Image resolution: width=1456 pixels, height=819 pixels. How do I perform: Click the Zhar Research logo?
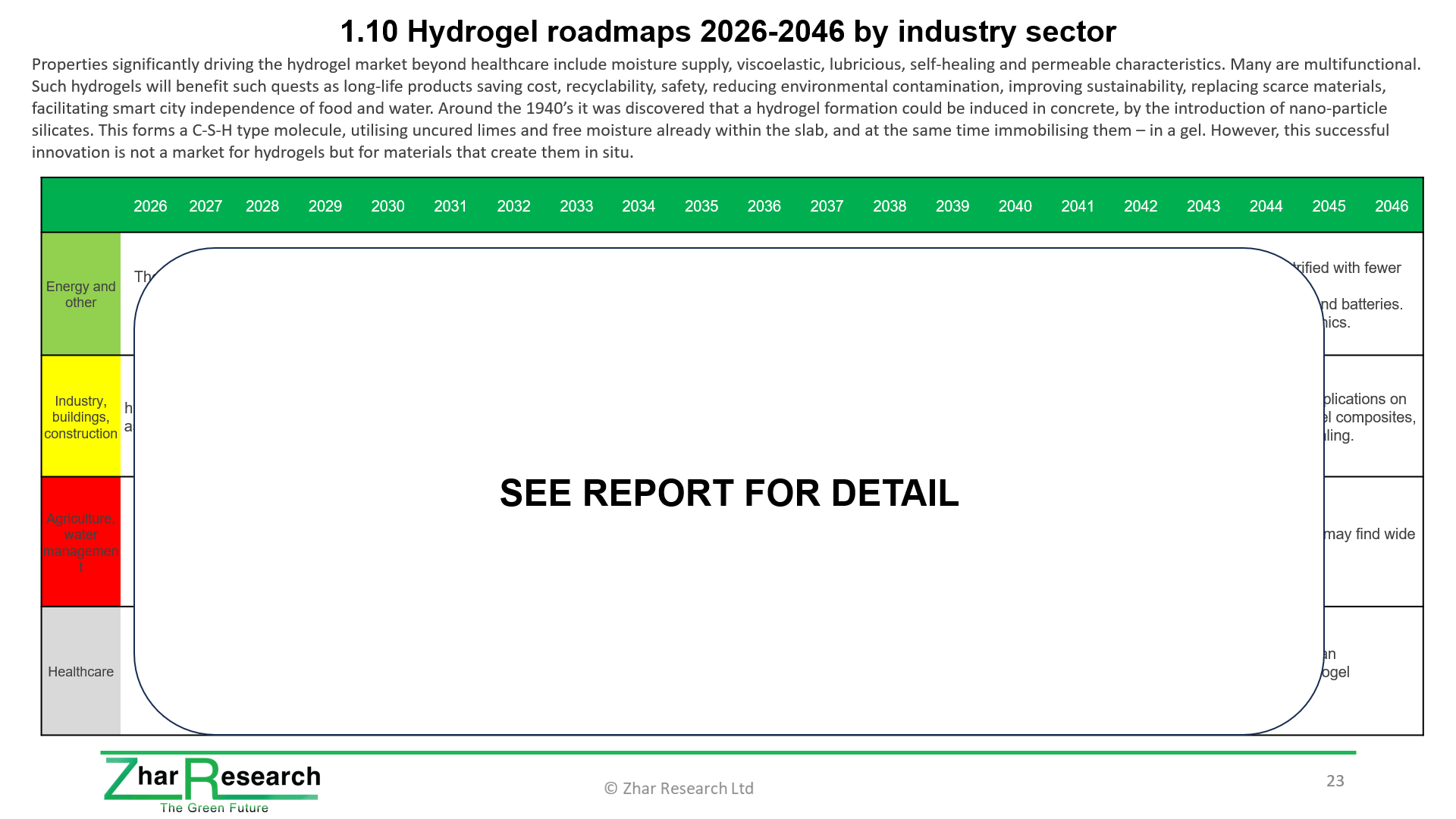point(211,779)
